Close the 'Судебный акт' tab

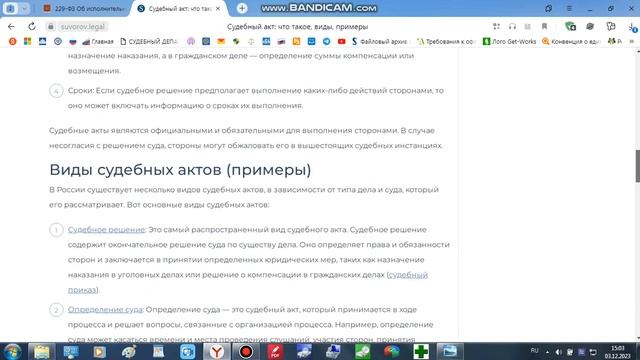[x=218, y=8]
